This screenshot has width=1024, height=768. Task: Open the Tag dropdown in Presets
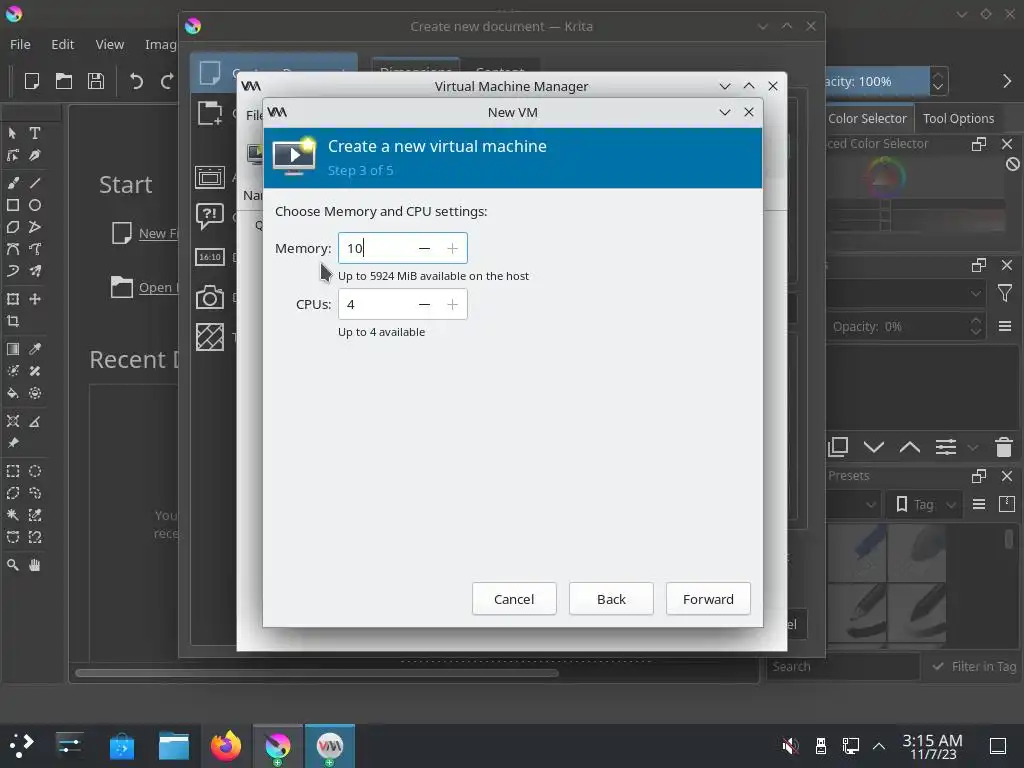(925, 504)
